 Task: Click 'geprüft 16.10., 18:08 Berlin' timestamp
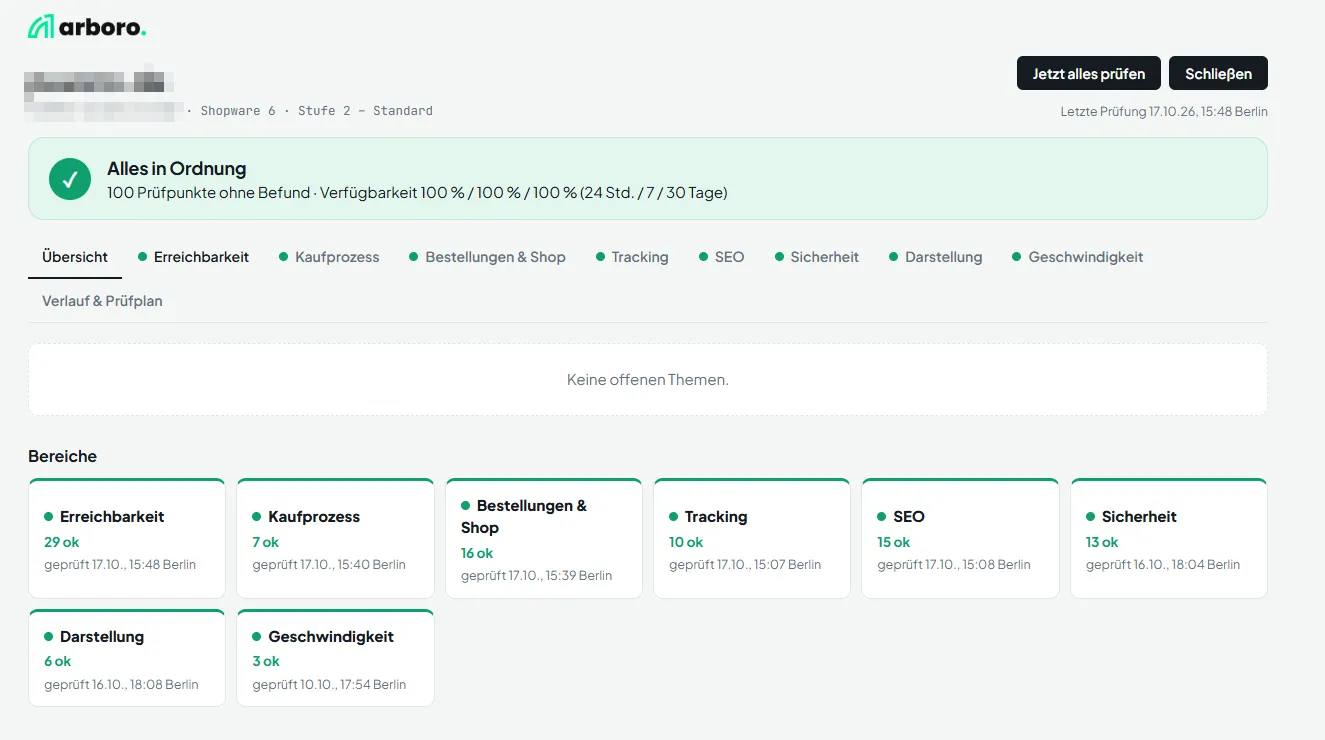121,685
